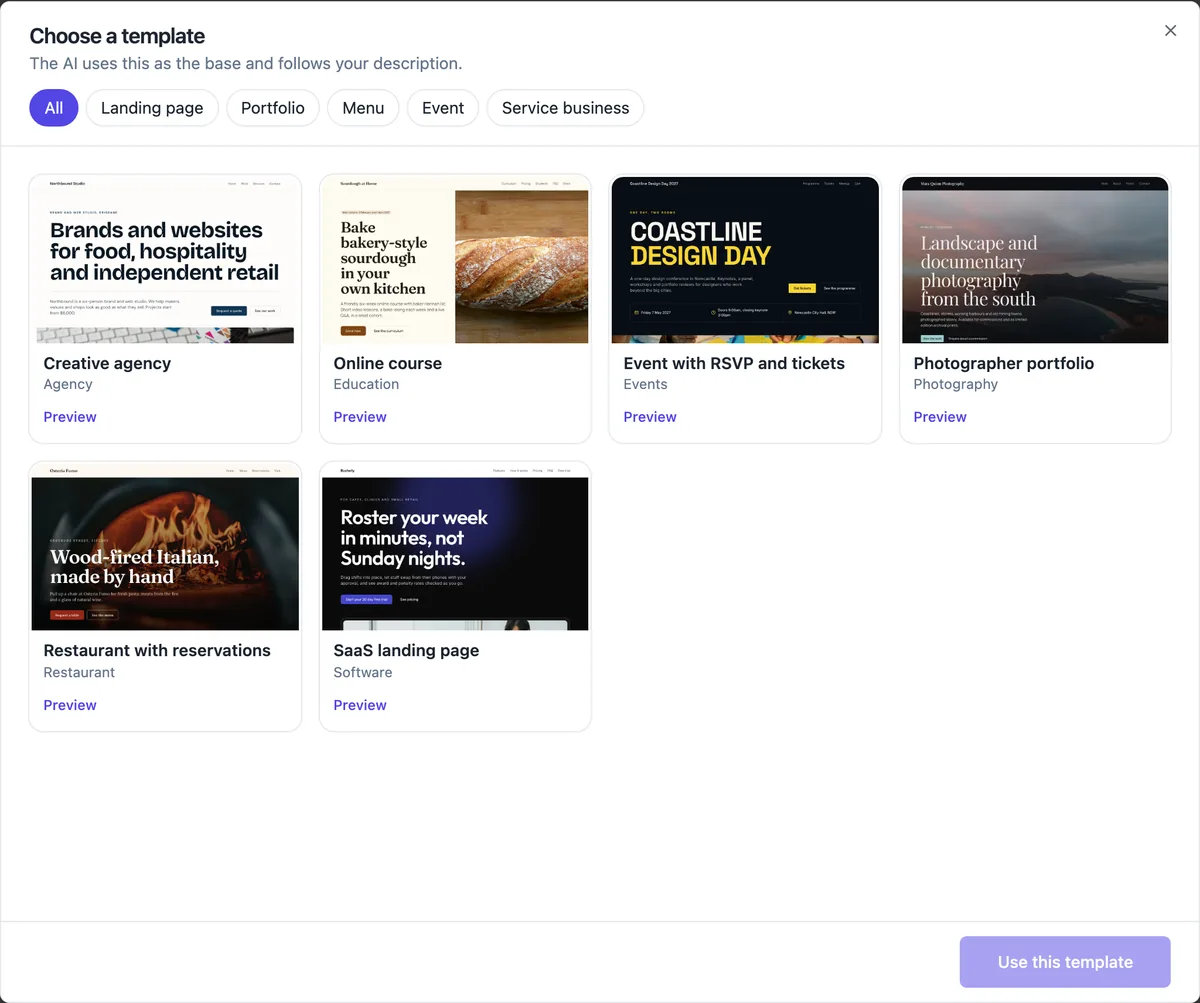This screenshot has height=1003, width=1200.
Task: Click the Photography category label
Action: pyautogui.click(x=956, y=384)
